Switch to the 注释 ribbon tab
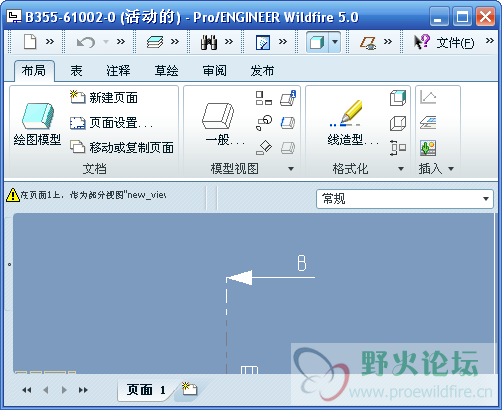This screenshot has width=502, height=410. (118, 71)
